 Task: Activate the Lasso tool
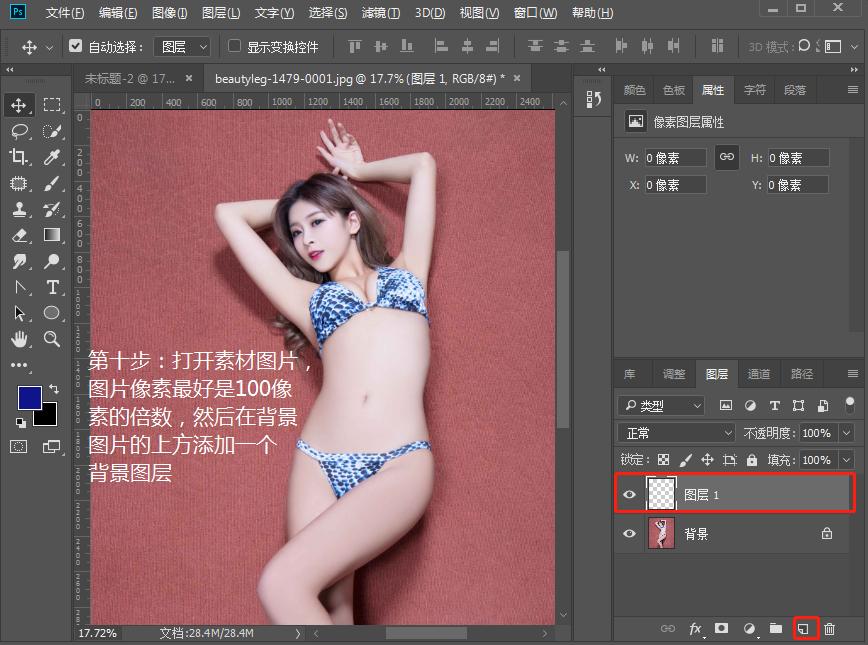[x=20, y=131]
